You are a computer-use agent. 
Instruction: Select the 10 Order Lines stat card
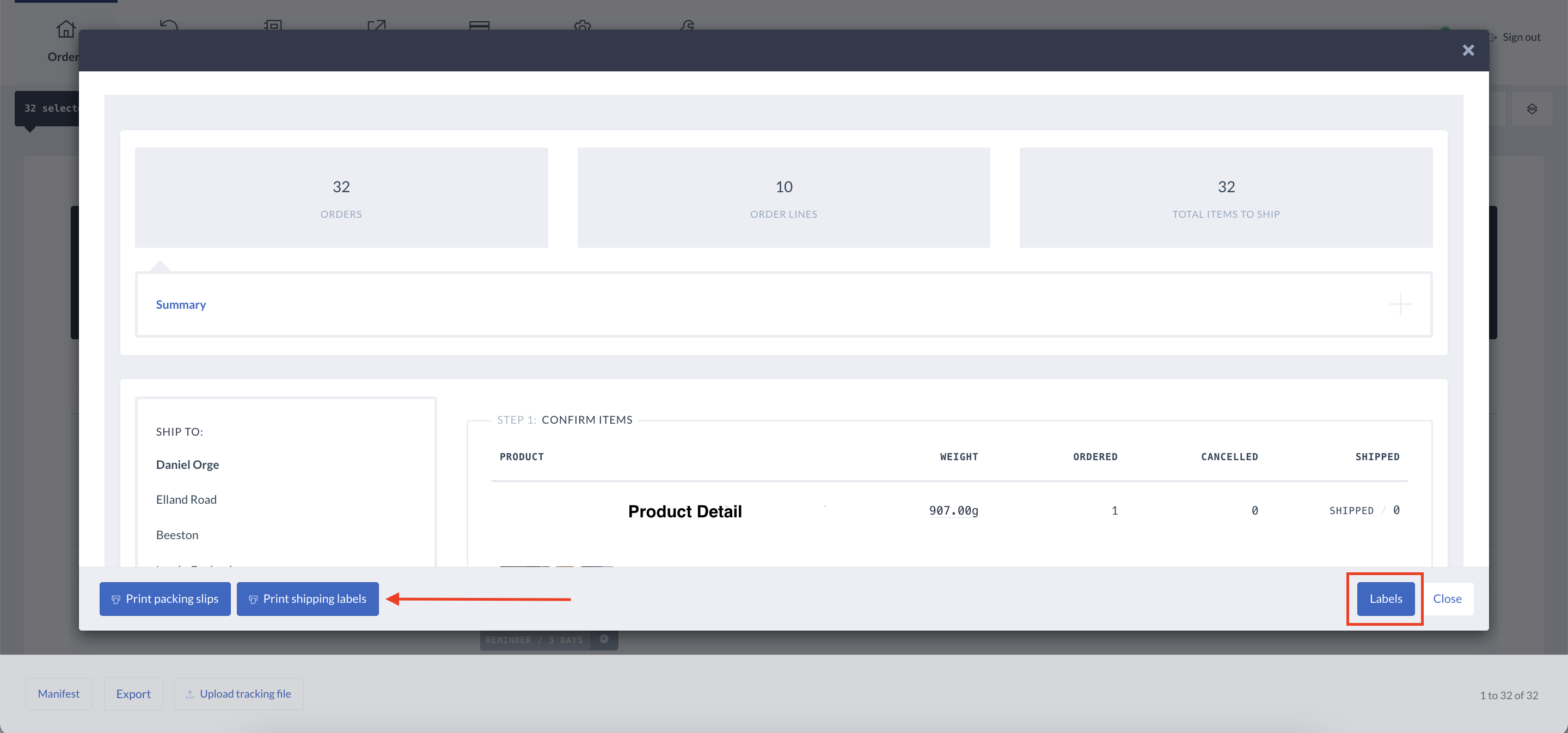783,197
